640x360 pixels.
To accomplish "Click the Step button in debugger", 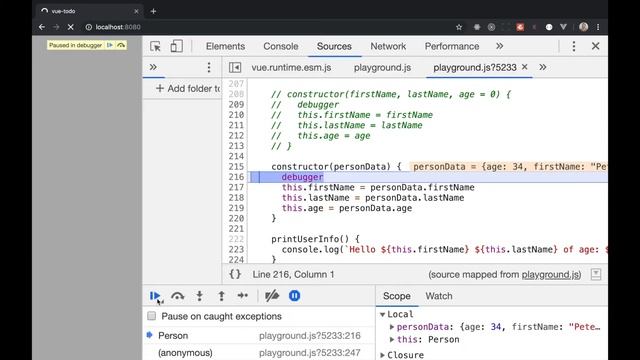I will tap(242, 296).
